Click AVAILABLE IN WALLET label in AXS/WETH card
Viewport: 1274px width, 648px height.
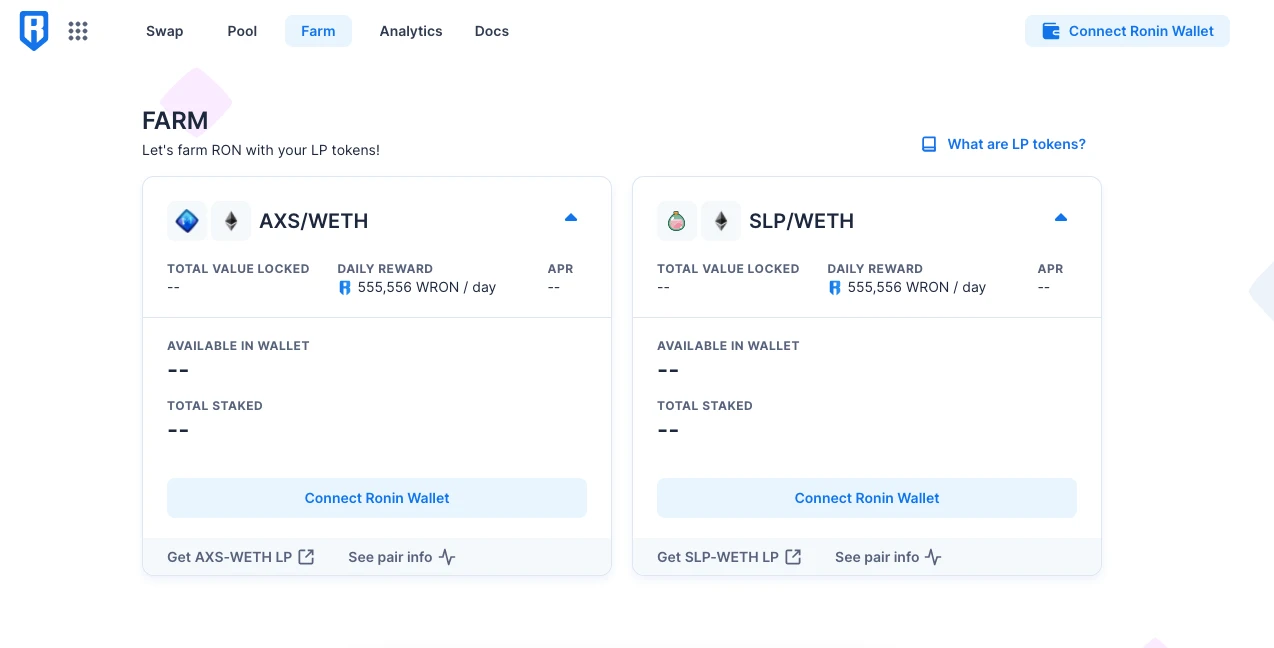(x=238, y=346)
